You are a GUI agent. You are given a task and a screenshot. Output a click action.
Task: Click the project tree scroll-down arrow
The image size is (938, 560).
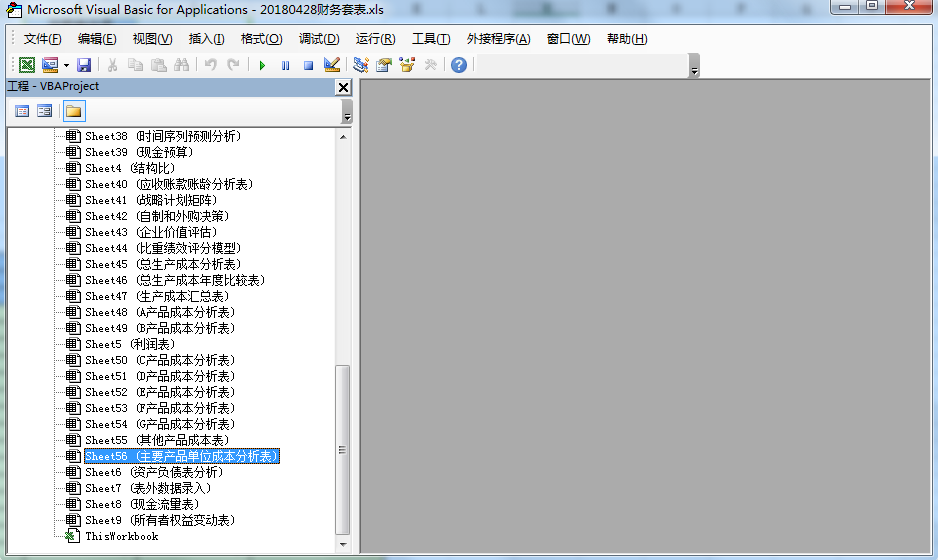pyautogui.click(x=343, y=544)
